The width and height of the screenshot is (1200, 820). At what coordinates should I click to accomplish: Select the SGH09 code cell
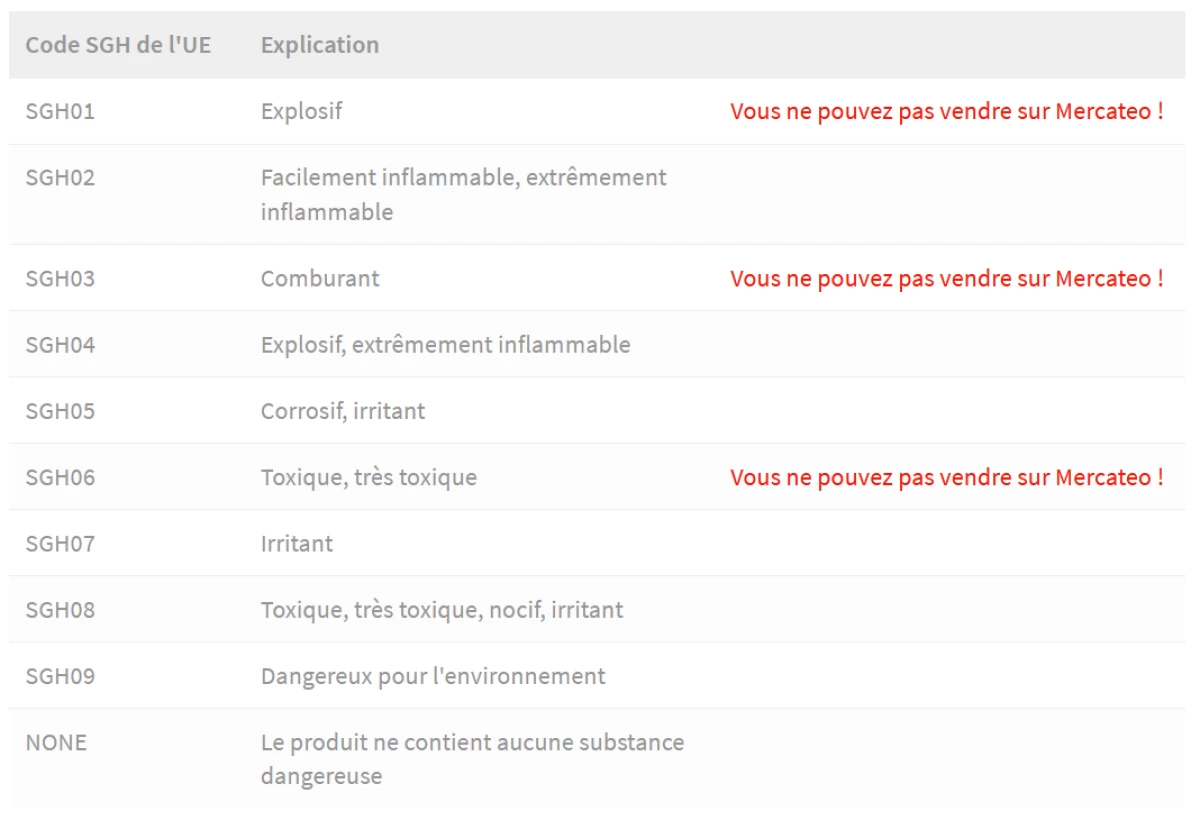click(x=60, y=676)
